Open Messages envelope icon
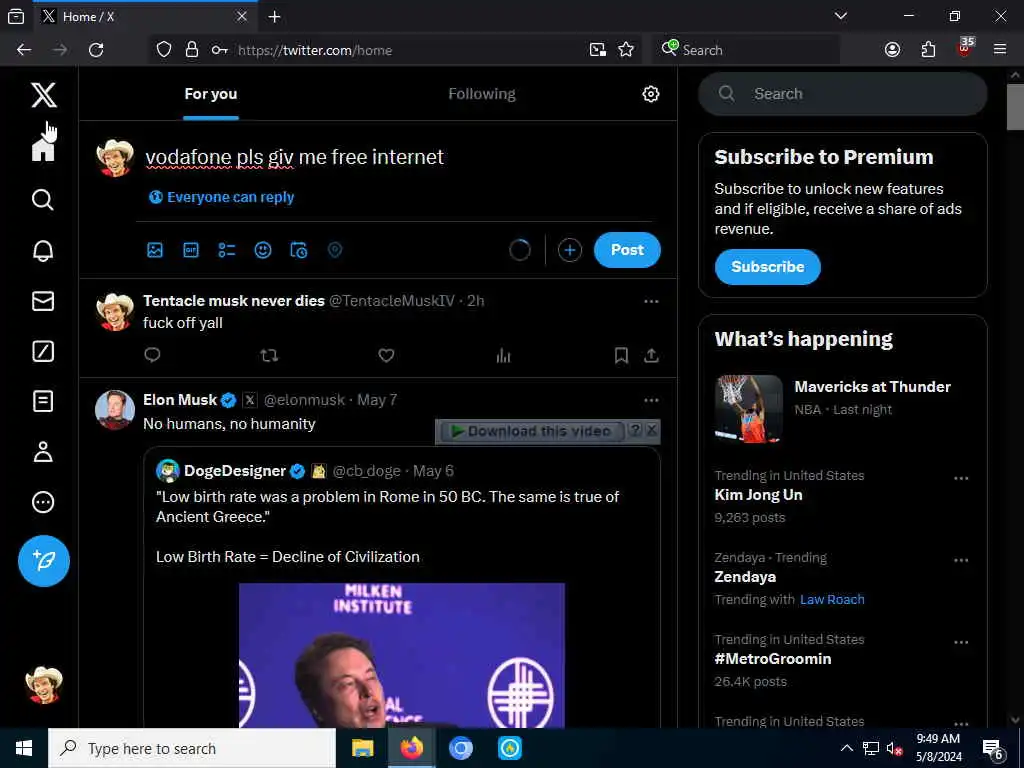Screen dimensions: 1024x768 pos(43,301)
